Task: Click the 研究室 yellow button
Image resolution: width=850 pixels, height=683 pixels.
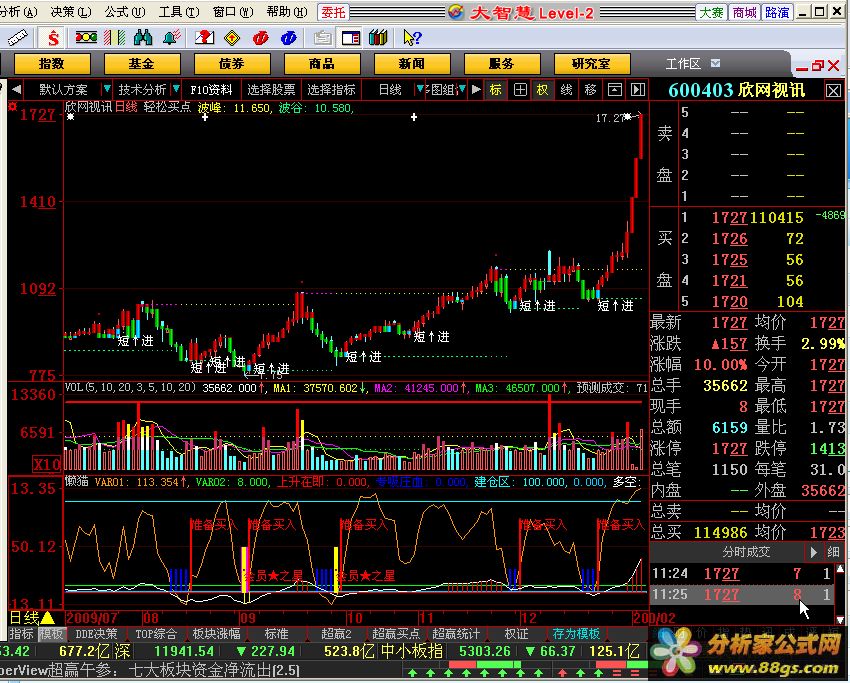Action: click(592, 64)
